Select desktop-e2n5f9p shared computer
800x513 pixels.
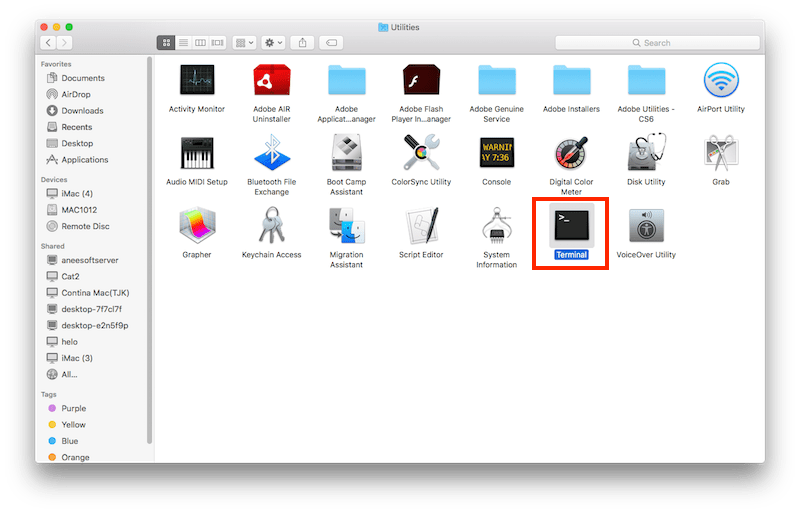pyautogui.click(x=95, y=325)
